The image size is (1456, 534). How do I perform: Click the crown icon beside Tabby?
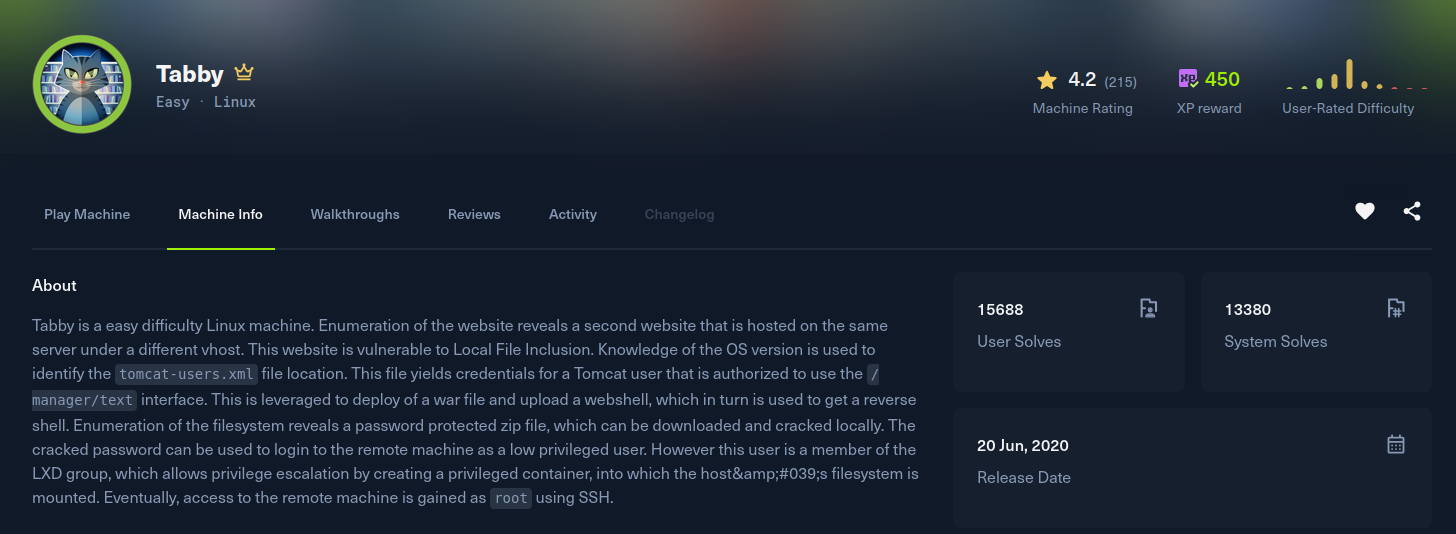tap(244, 73)
